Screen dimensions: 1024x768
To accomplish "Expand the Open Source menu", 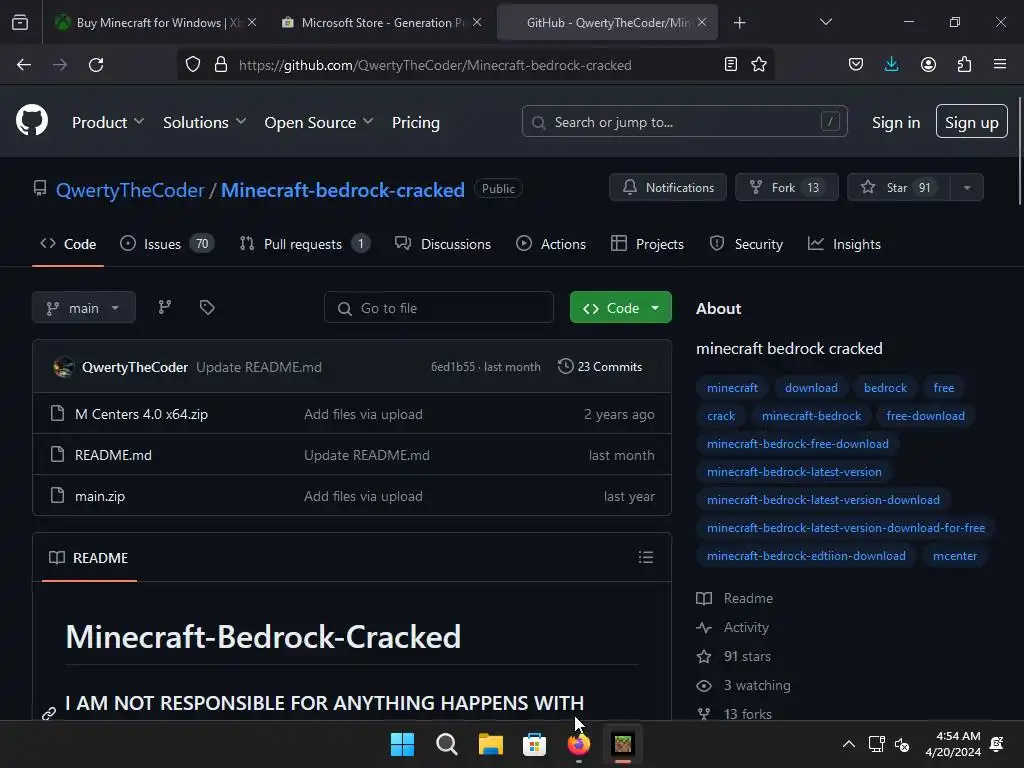I will click(x=319, y=122).
